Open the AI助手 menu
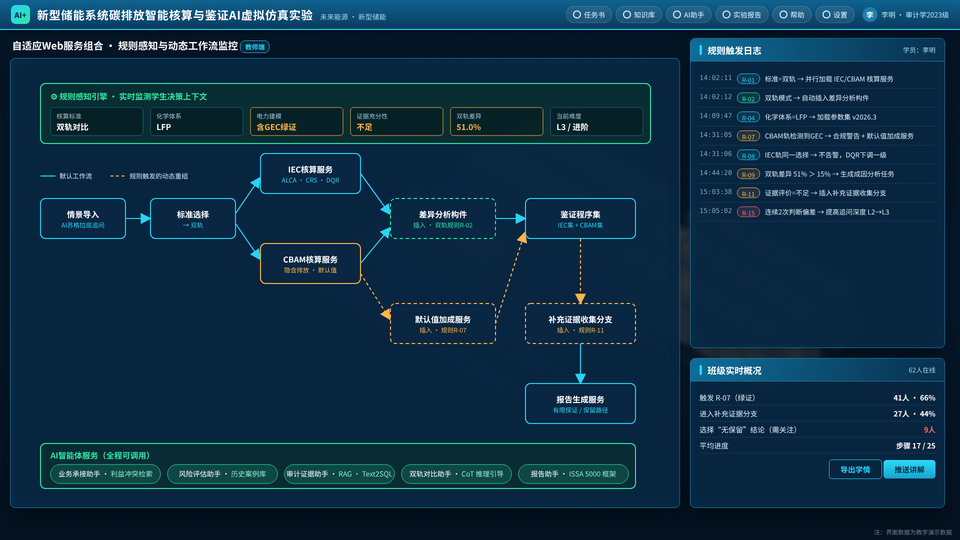The image size is (960, 540). tap(688, 15)
